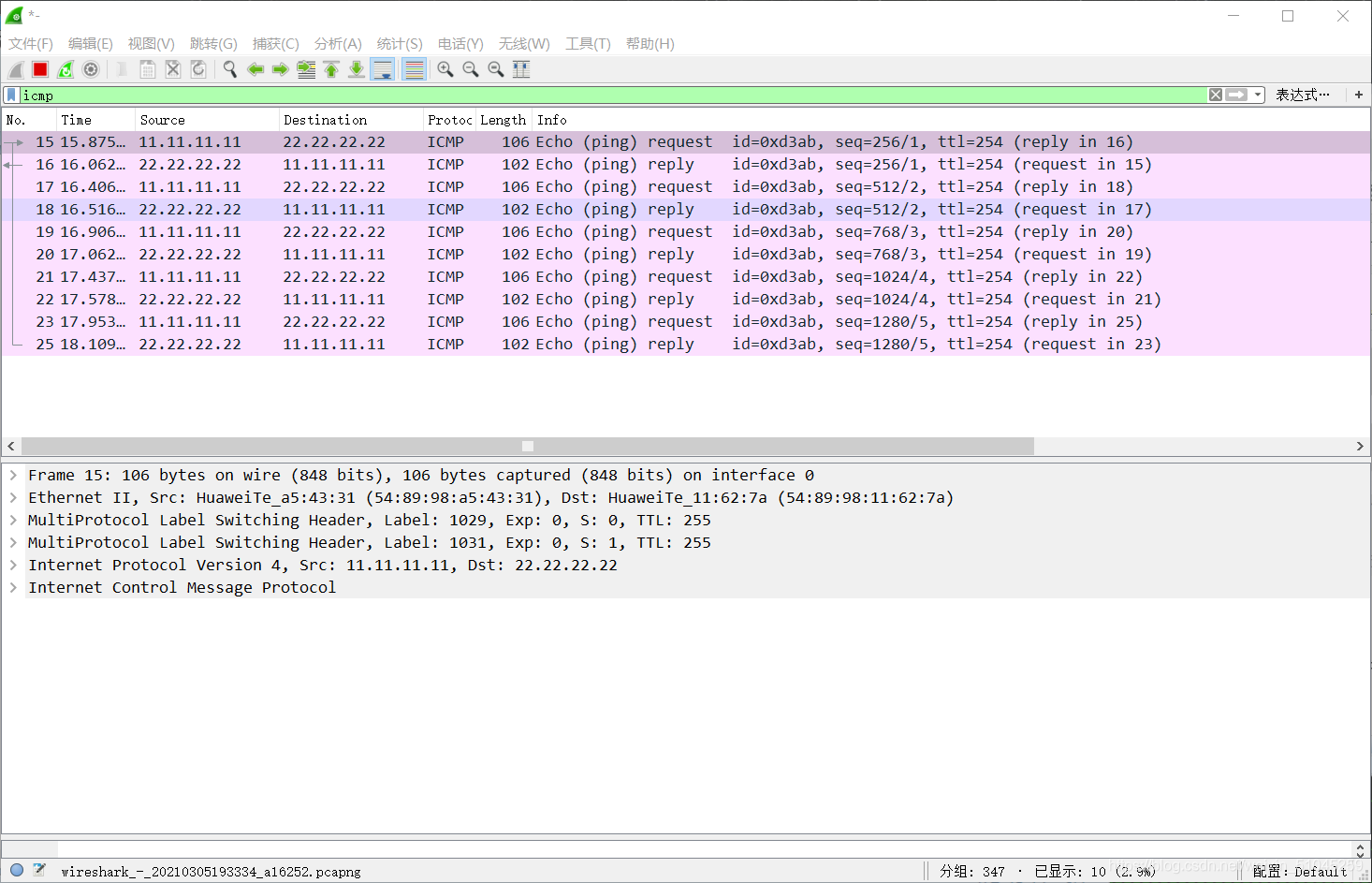Click in the icmp display filter field
The image size is (1372, 883).
tap(613, 95)
